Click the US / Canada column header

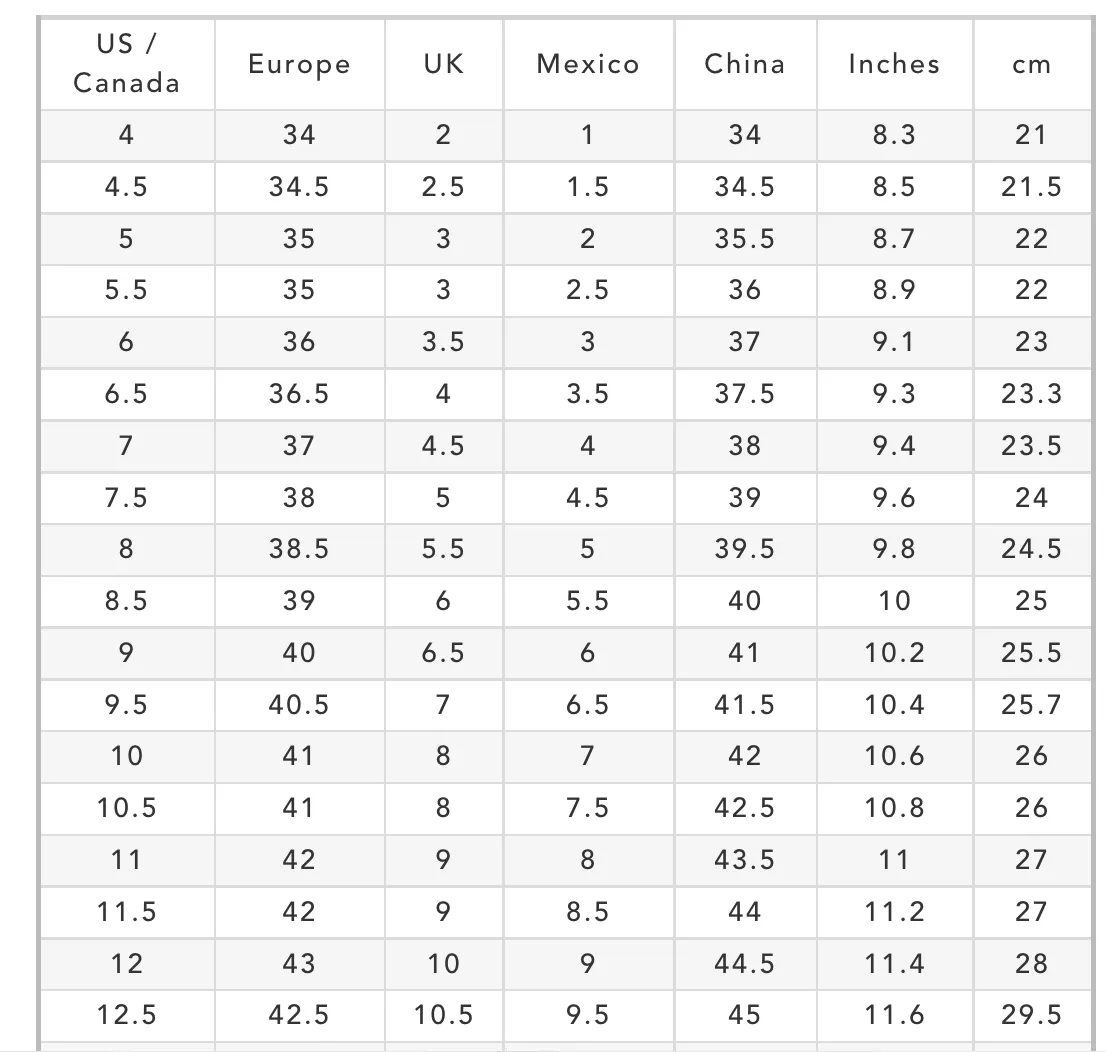[127, 64]
